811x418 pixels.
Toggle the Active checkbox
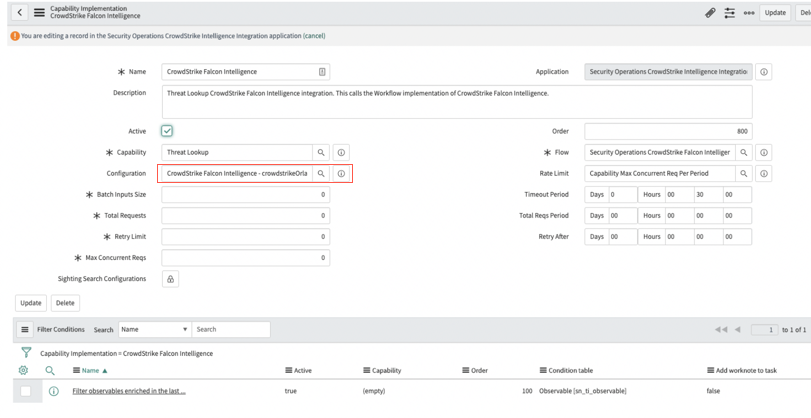click(167, 131)
